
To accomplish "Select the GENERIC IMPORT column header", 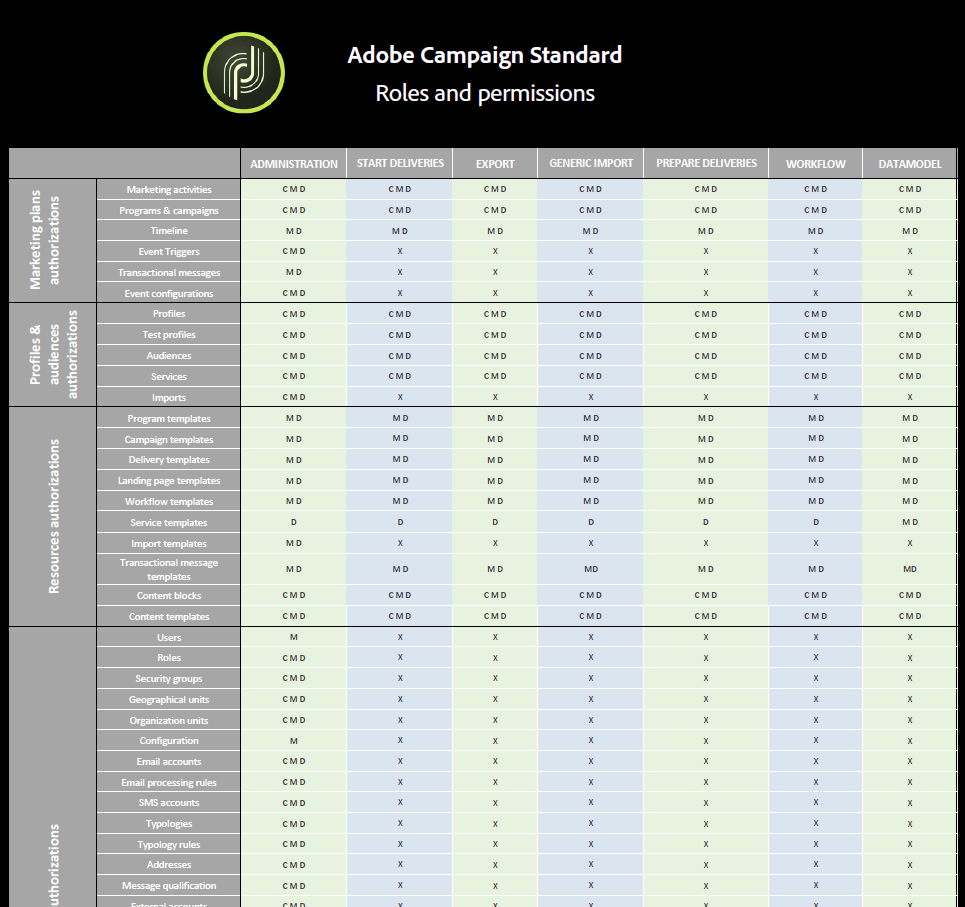I will [x=591, y=163].
